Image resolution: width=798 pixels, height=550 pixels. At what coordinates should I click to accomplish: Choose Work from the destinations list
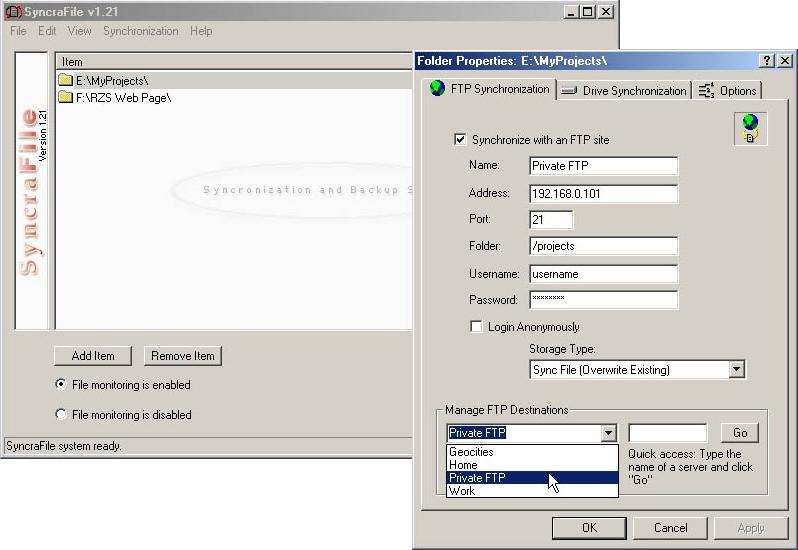pyautogui.click(x=532, y=491)
